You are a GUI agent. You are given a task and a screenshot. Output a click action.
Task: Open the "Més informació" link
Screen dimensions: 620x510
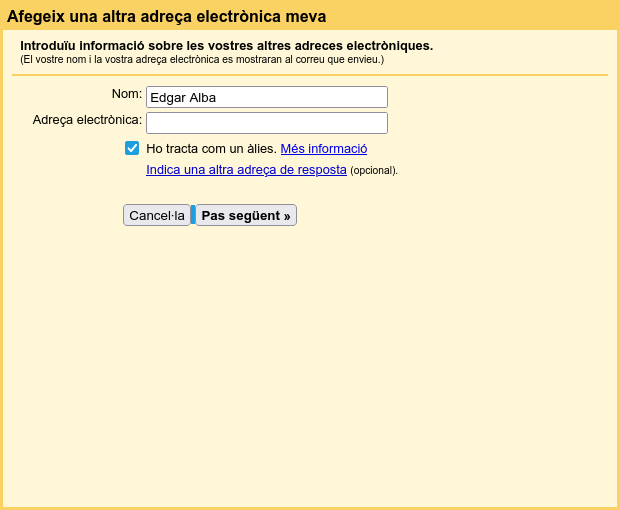click(x=323, y=148)
